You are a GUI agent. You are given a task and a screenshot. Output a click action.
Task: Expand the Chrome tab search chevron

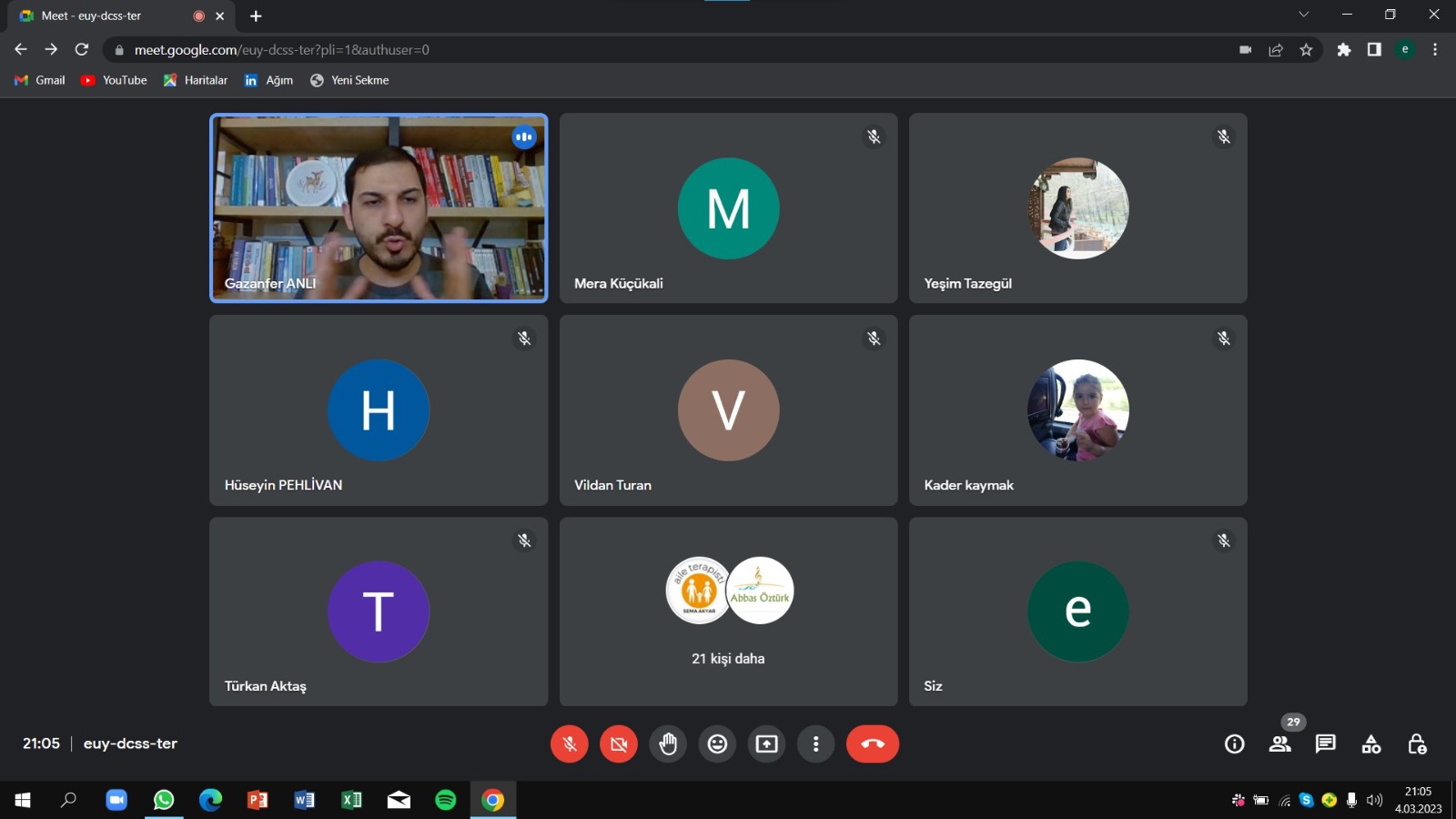pos(1303,15)
